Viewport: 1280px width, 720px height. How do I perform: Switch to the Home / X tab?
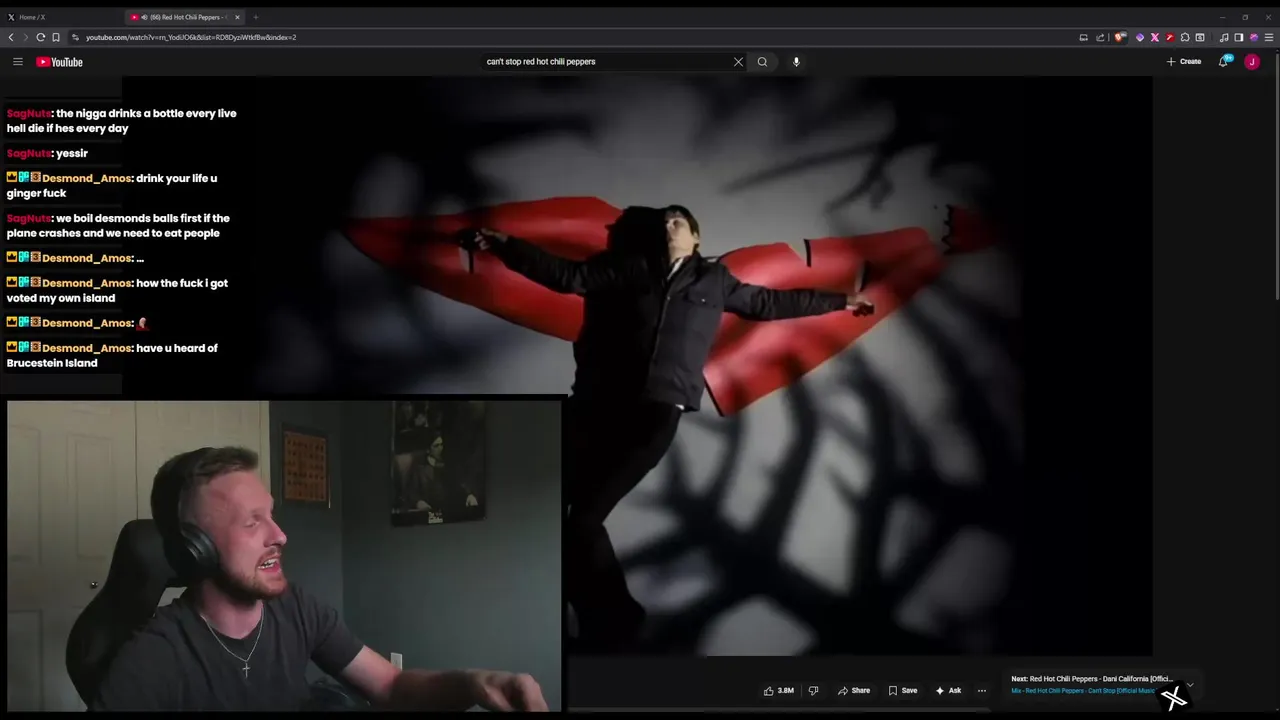tap(60, 17)
